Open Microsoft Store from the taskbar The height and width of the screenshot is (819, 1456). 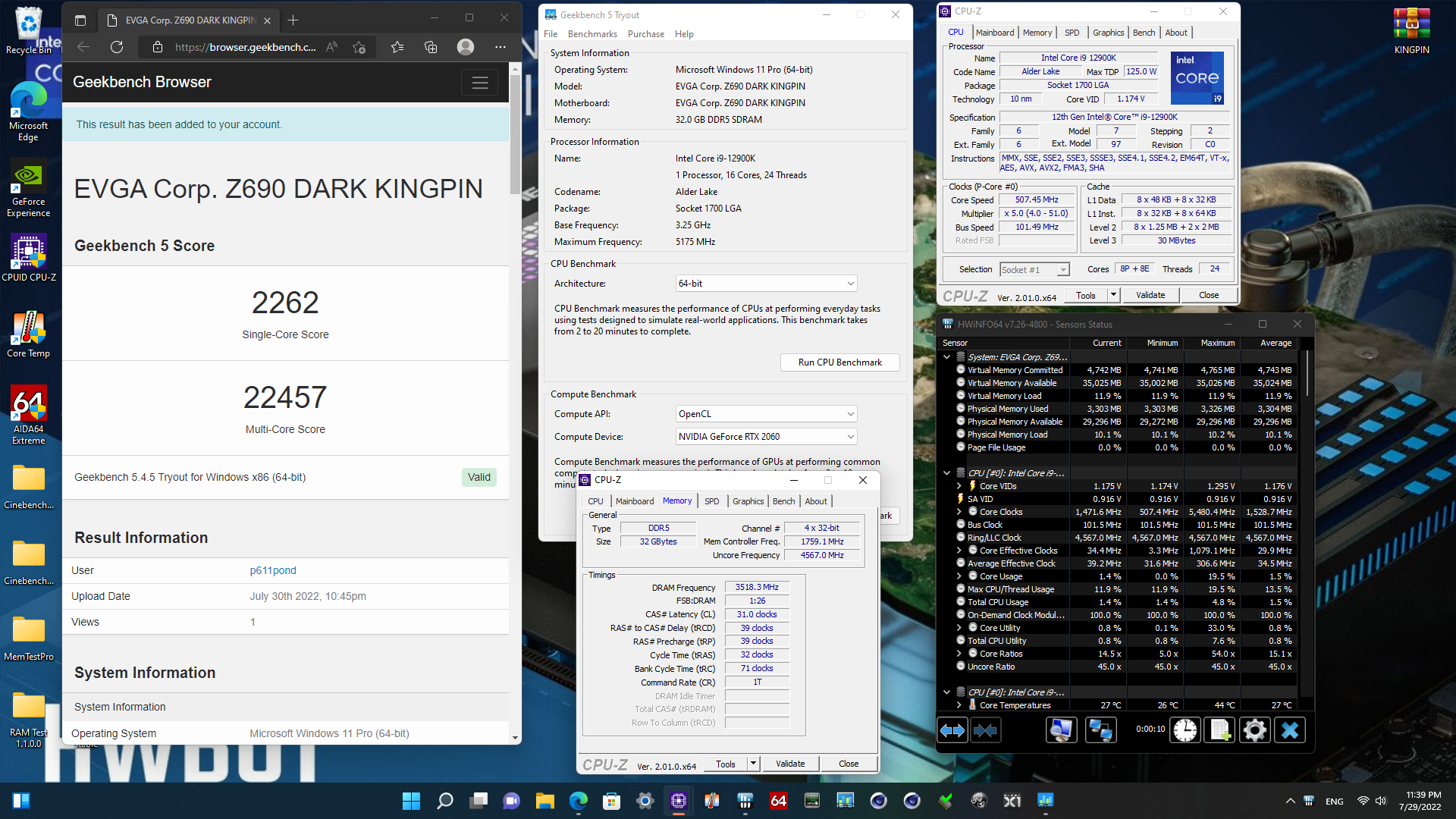[x=611, y=801]
